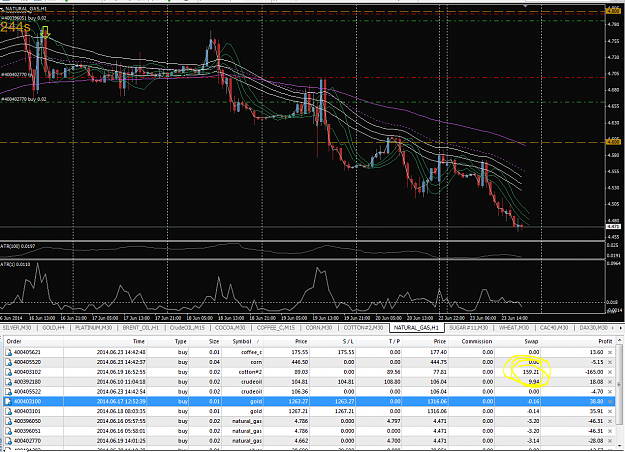This screenshot has width=625, height=452.
Task: Sort orders by the Time column header
Action: click(106, 342)
